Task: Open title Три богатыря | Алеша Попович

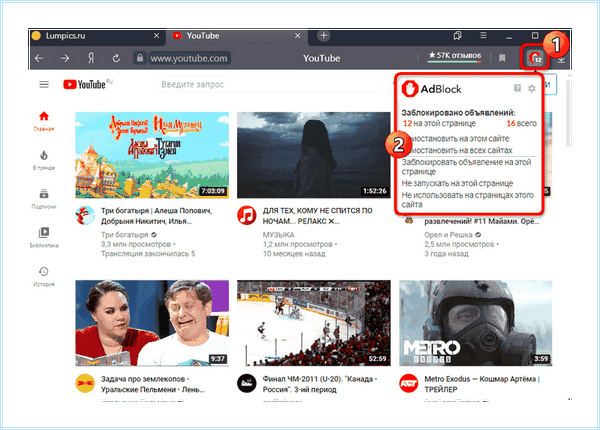Action: tap(157, 216)
